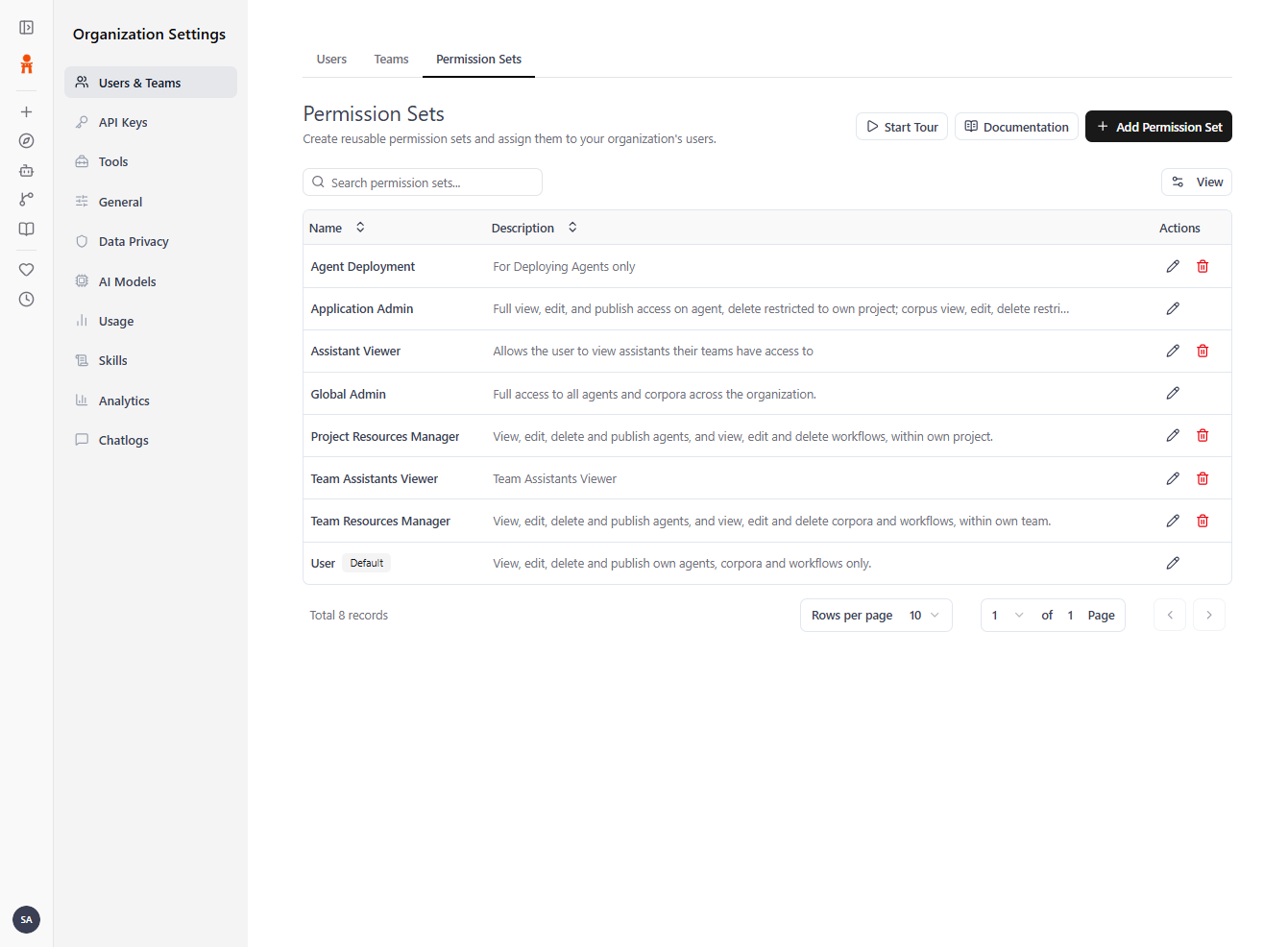Open the SA user avatar

(x=27, y=919)
